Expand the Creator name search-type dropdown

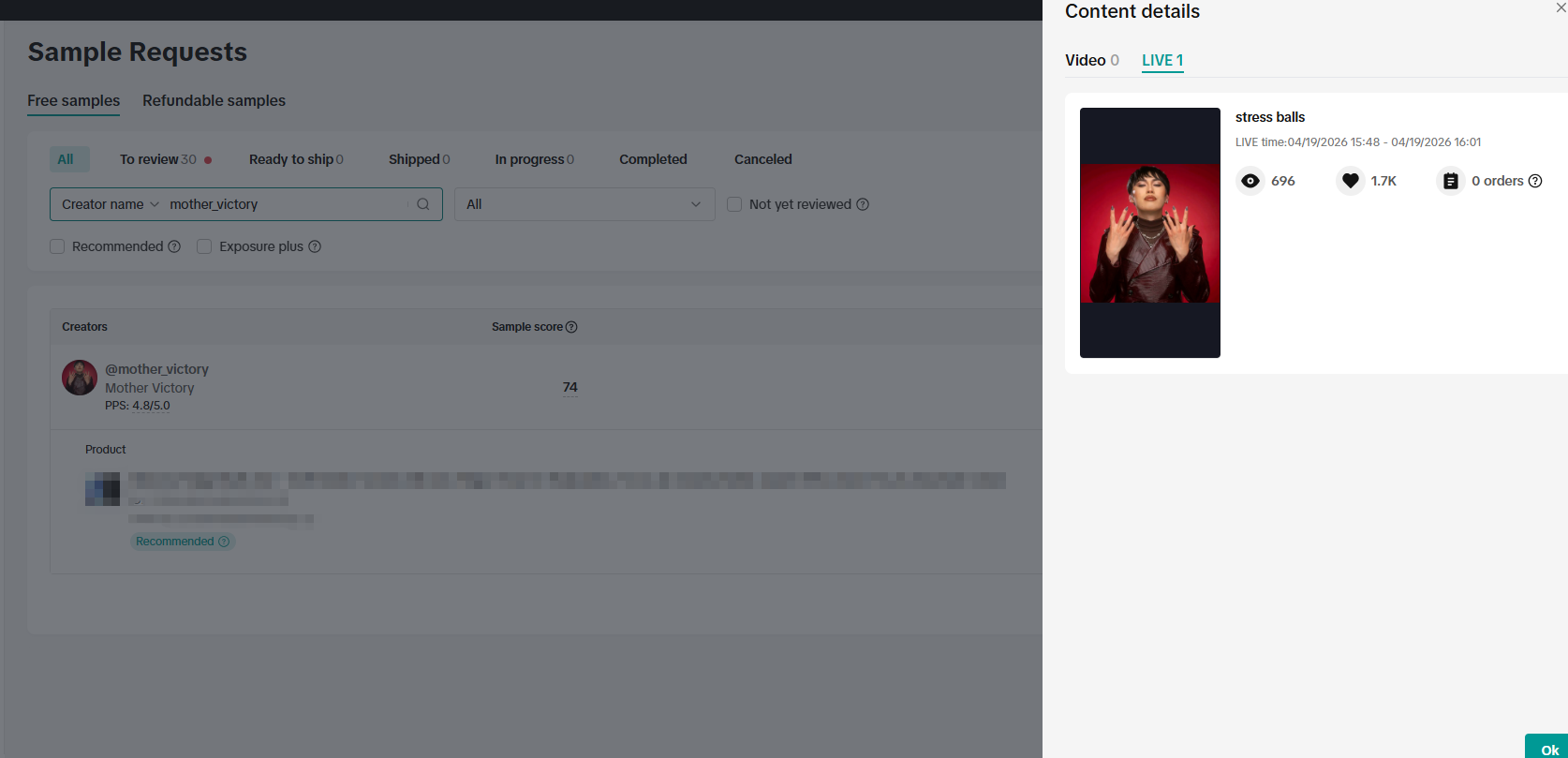click(x=110, y=204)
